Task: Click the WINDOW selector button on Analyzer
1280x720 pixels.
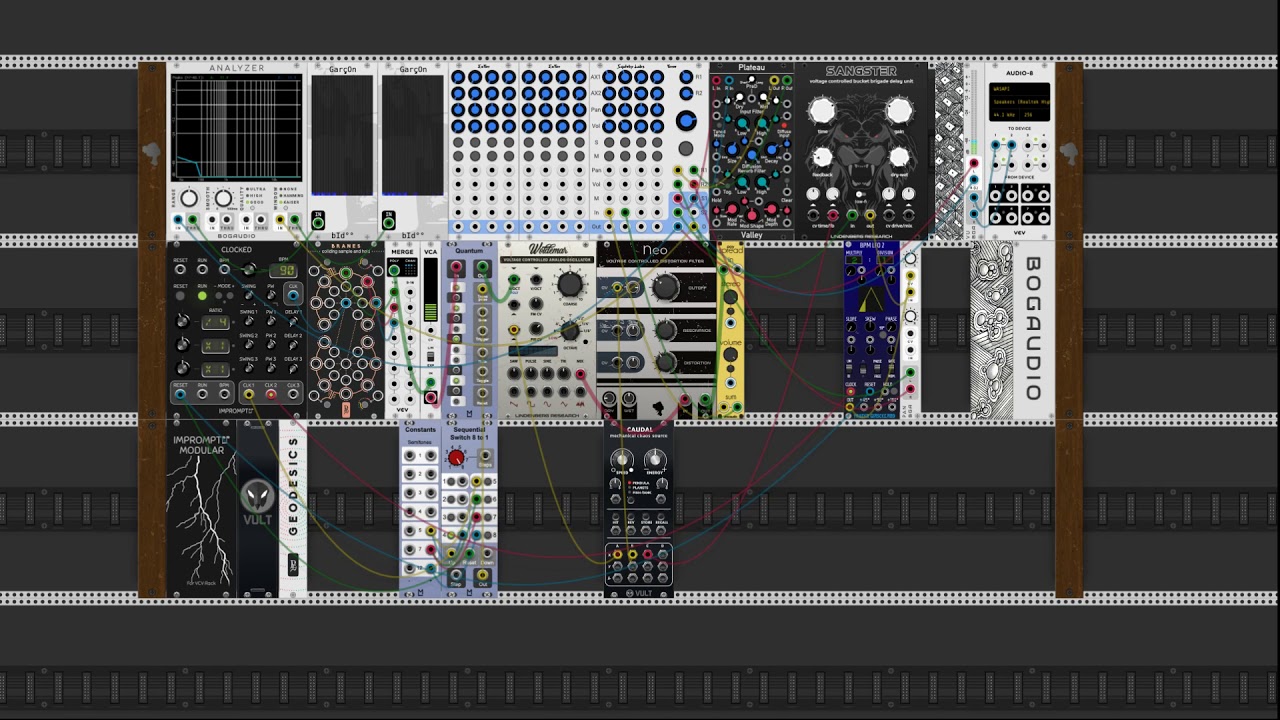Action: pos(285,208)
